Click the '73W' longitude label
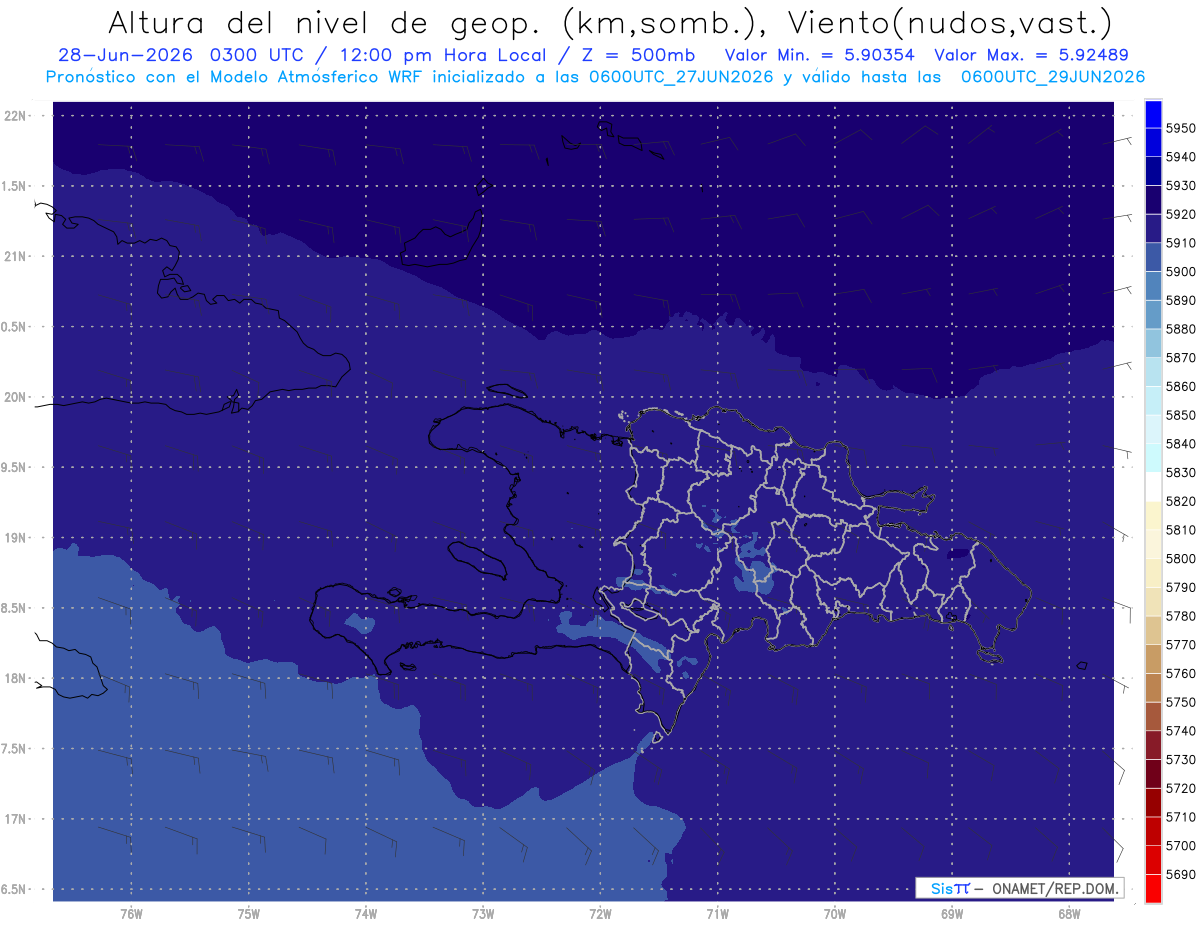This screenshot has height=927, width=1200. 483,914
